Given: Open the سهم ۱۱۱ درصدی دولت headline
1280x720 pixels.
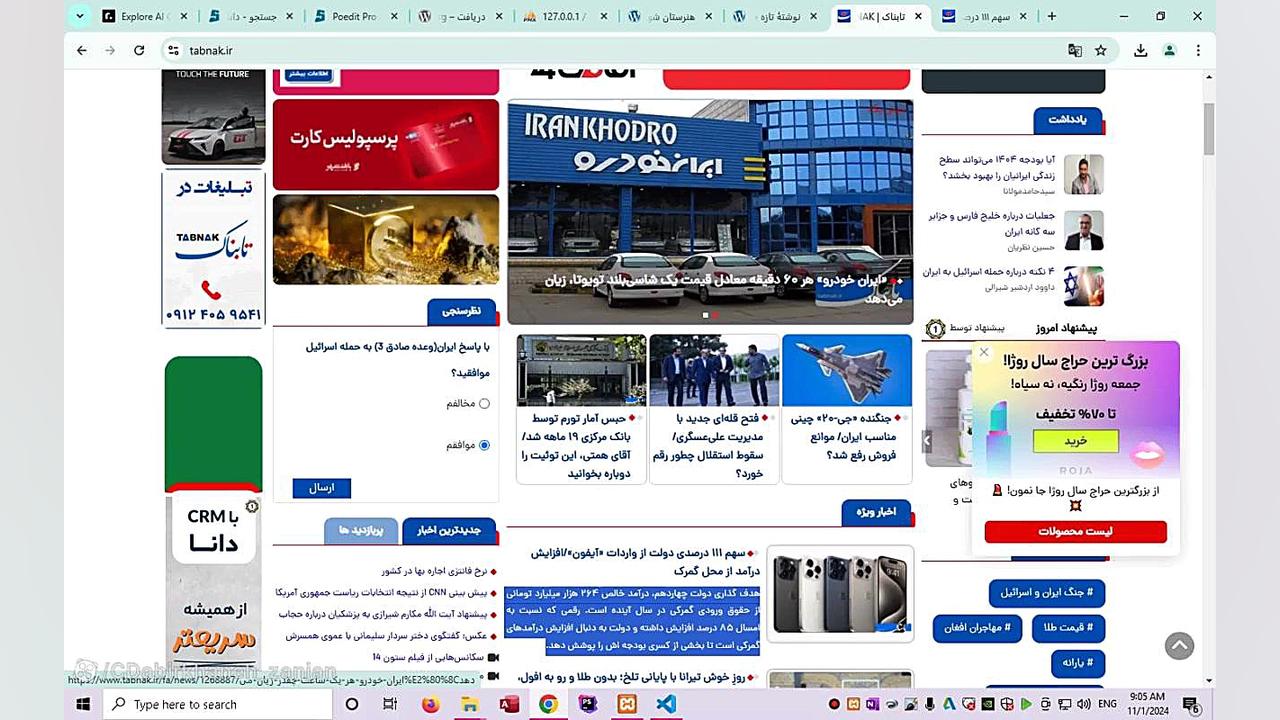Looking at the screenshot, I should tap(645, 561).
